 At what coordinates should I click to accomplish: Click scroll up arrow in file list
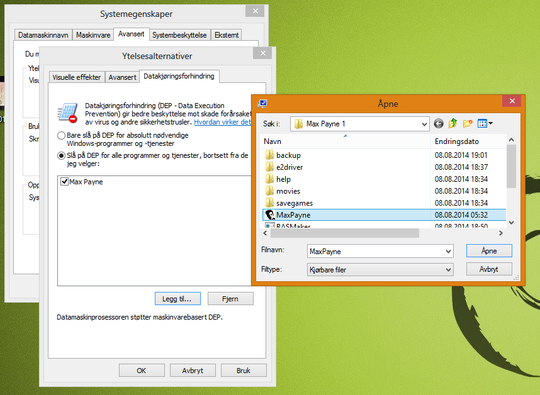[511, 140]
